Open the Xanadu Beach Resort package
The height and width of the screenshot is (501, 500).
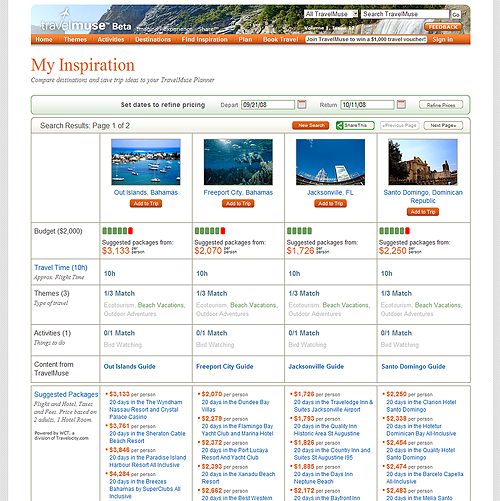tap(238, 478)
